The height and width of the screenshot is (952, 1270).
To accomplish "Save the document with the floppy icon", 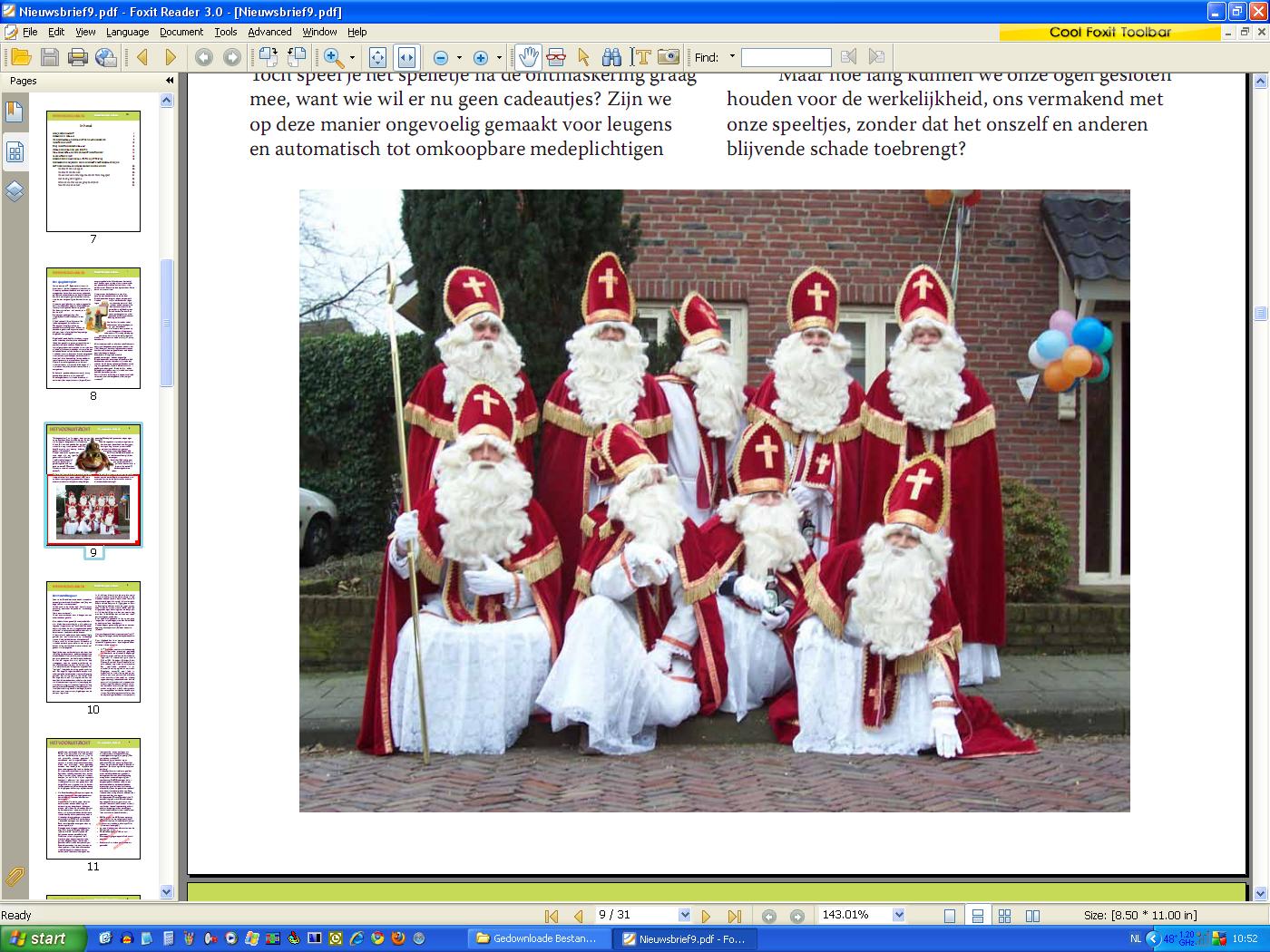I will point(50,57).
